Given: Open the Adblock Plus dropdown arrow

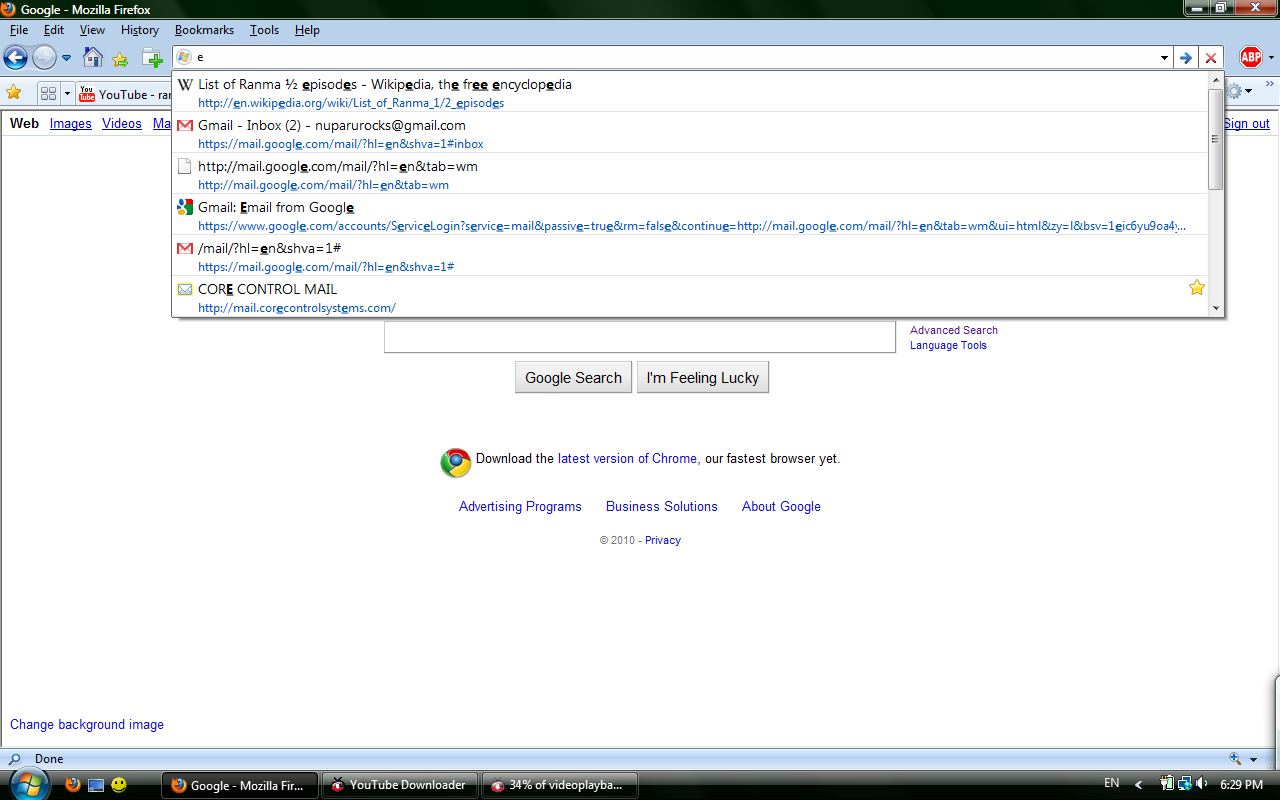Looking at the screenshot, I should (1271, 58).
